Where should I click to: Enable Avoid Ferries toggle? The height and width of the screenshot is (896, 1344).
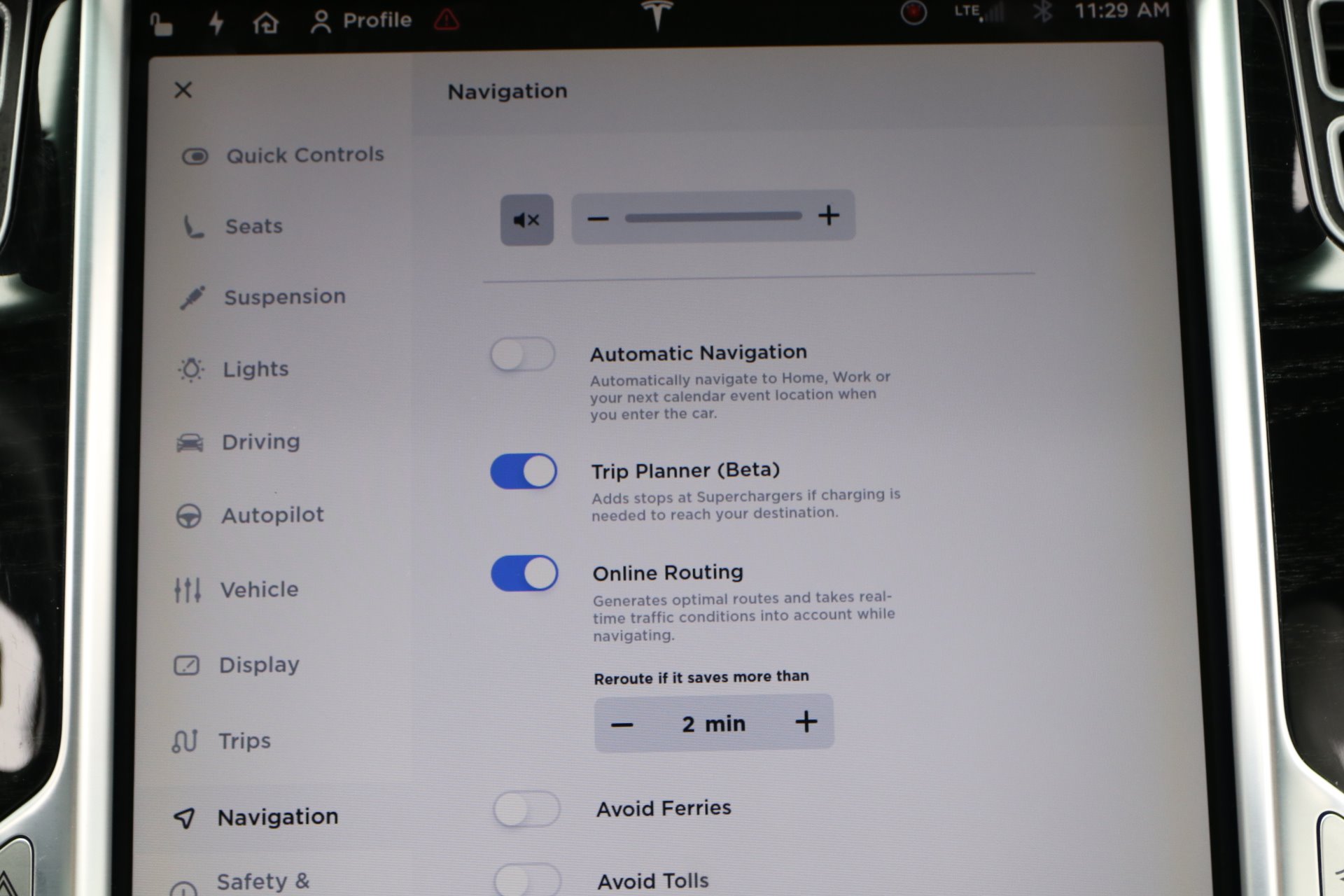pos(526,809)
